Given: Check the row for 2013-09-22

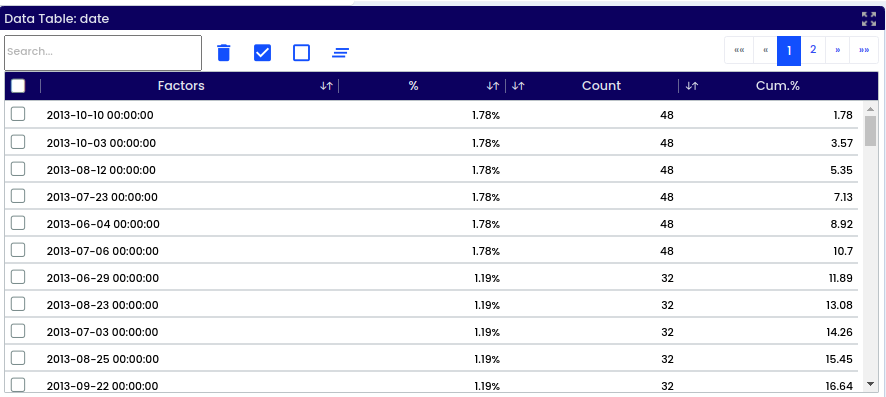Looking at the screenshot, I should [18, 385].
